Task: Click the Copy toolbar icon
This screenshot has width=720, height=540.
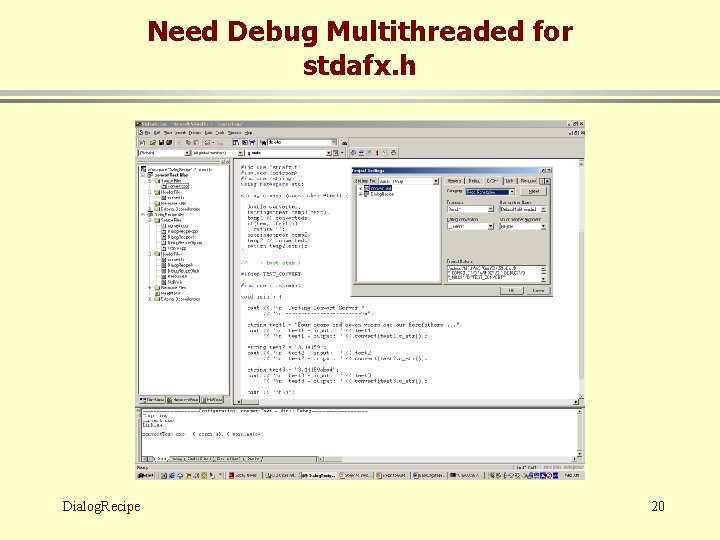Action: (188, 142)
